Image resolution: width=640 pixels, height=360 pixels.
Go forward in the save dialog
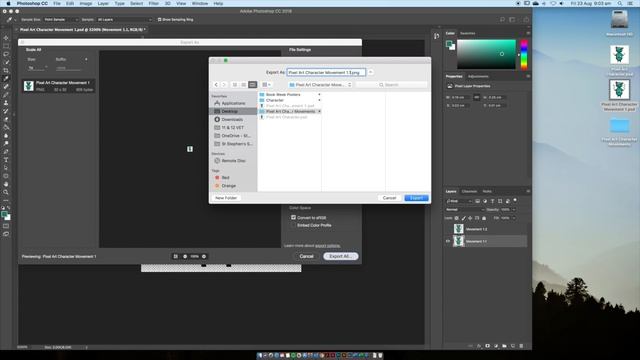click(224, 84)
